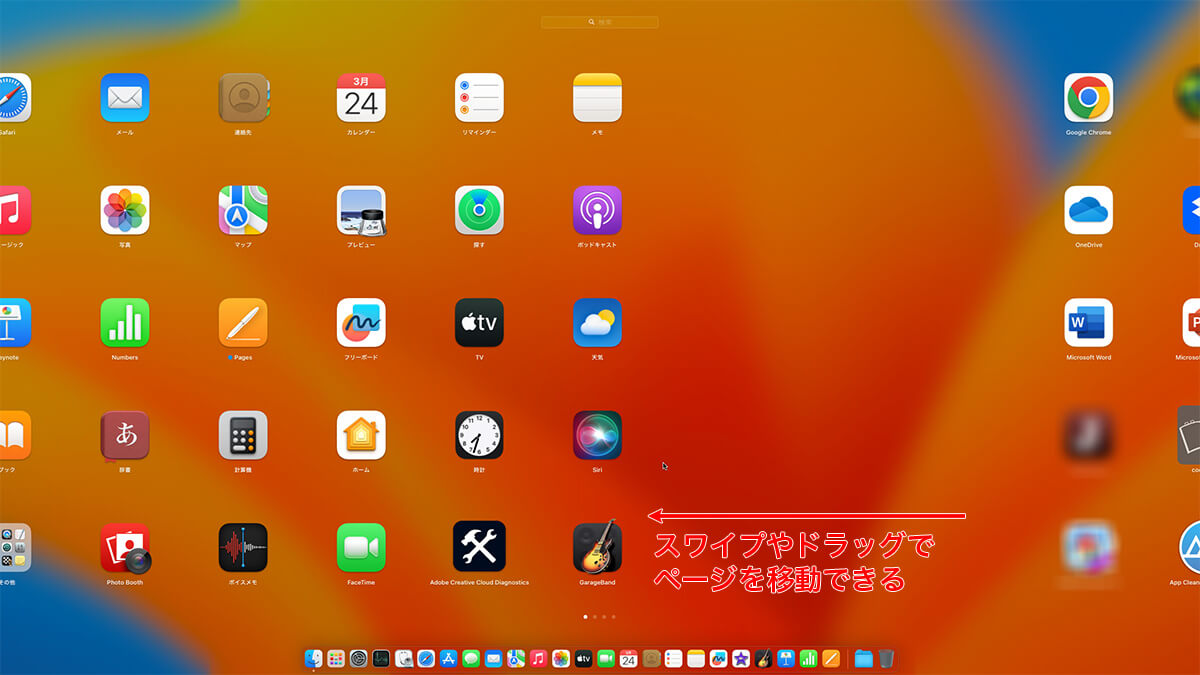
Task: Click Notes icon in the Dock
Action: pos(696,658)
